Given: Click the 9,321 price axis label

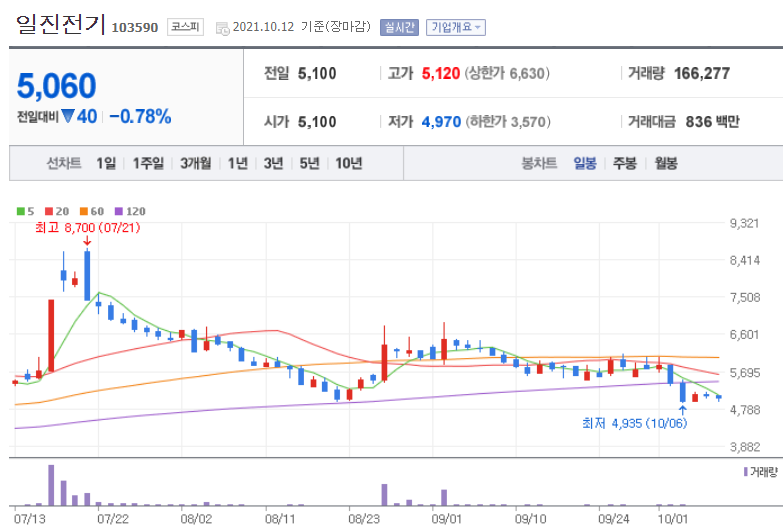Looking at the screenshot, I should tap(744, 223).
